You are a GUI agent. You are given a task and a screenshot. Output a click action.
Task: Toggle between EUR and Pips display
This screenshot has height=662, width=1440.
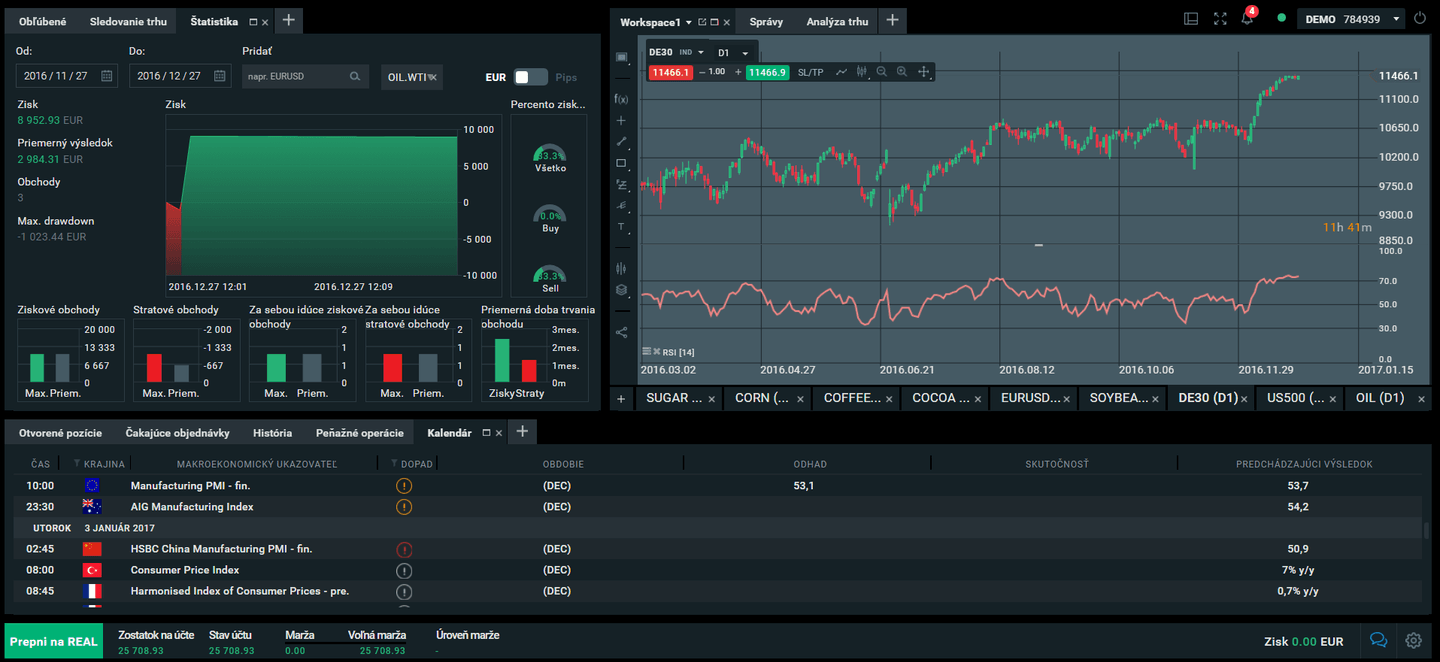coord(530,76)
